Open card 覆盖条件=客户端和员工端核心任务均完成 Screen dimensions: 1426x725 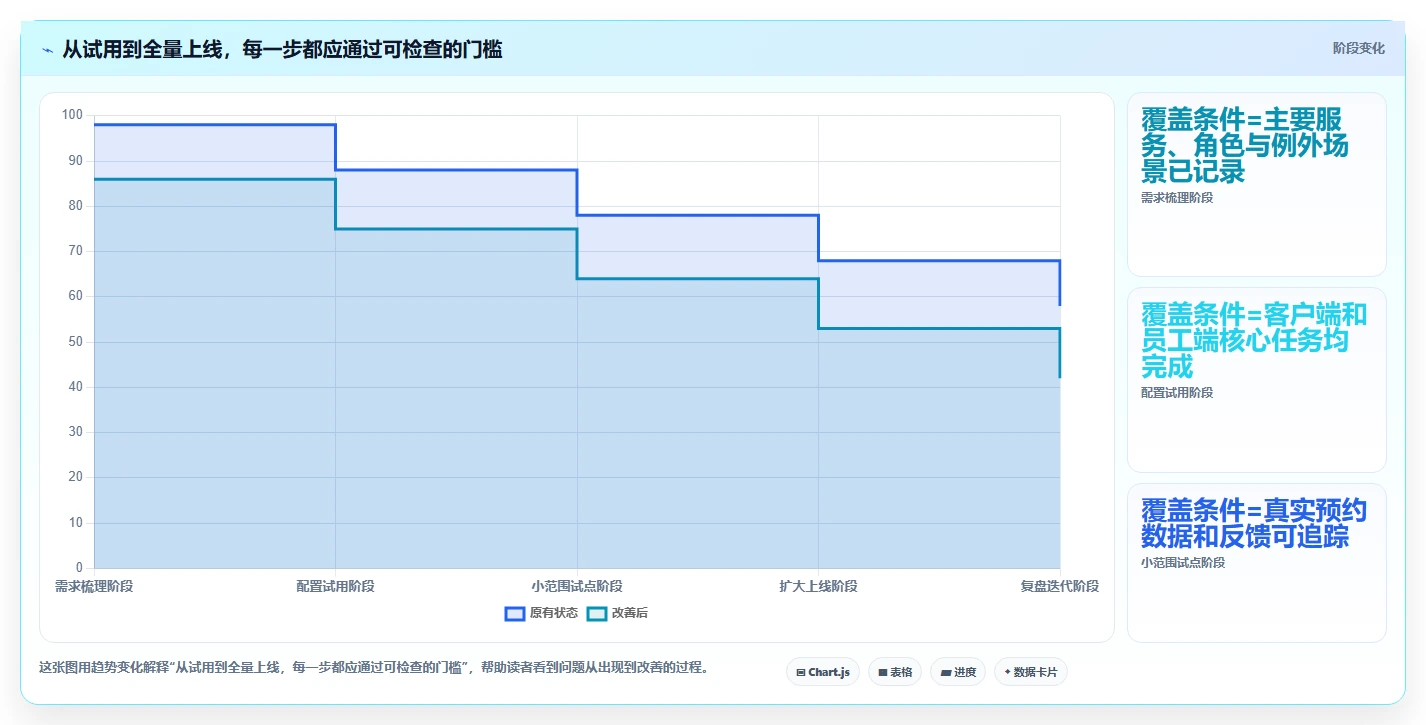pos(1257,380)
